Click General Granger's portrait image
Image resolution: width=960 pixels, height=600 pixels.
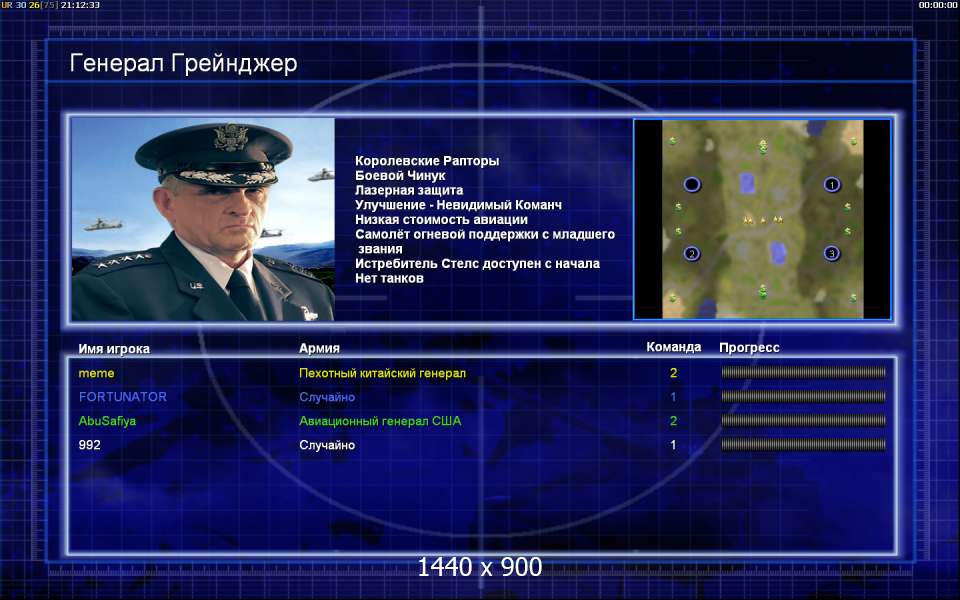pos(203,219)
